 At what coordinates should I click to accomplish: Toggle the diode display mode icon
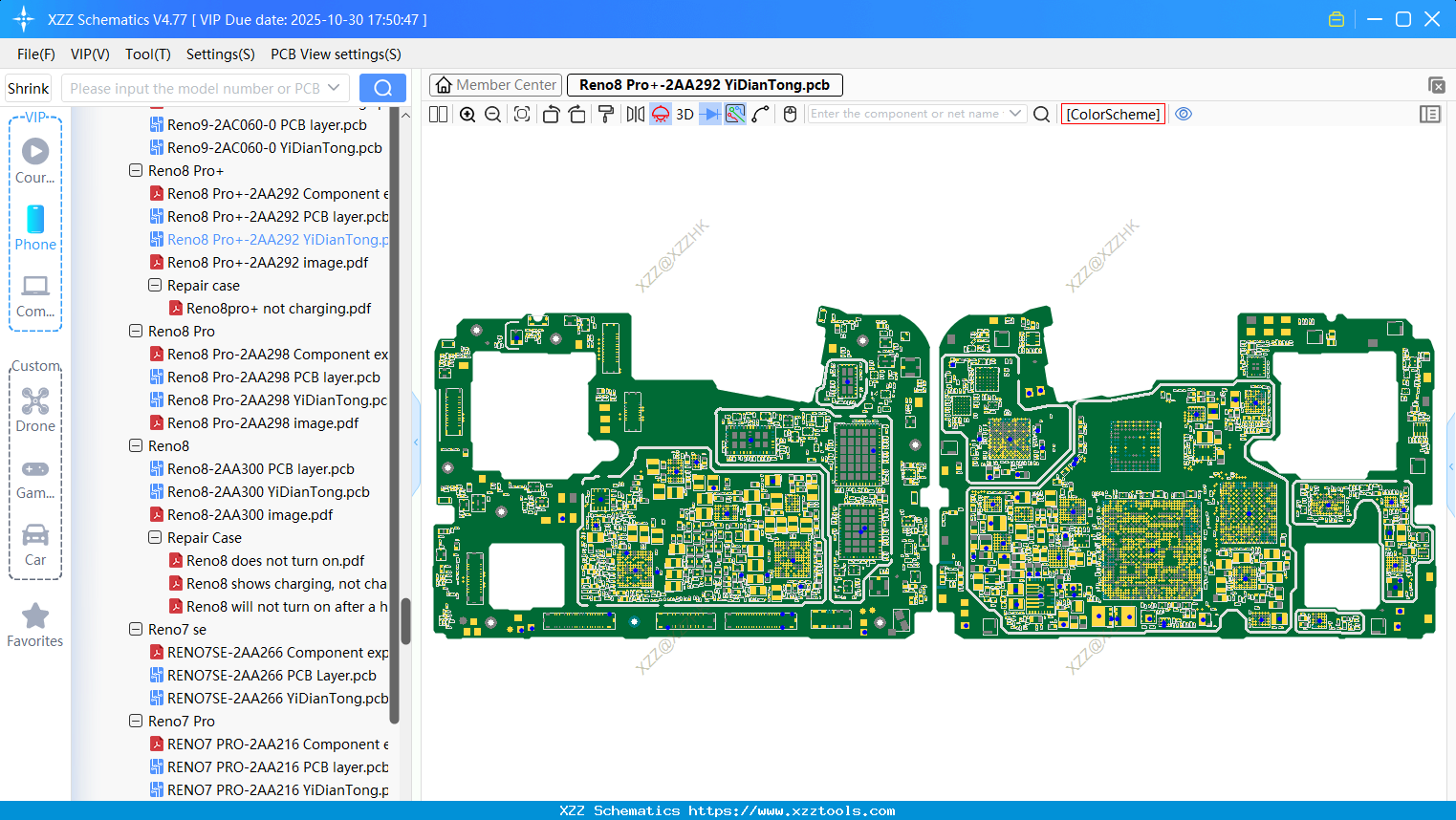coord(710,115)
